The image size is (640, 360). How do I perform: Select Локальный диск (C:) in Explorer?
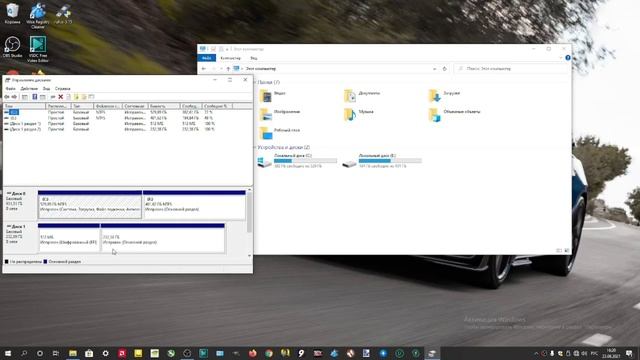click(298, 161)
